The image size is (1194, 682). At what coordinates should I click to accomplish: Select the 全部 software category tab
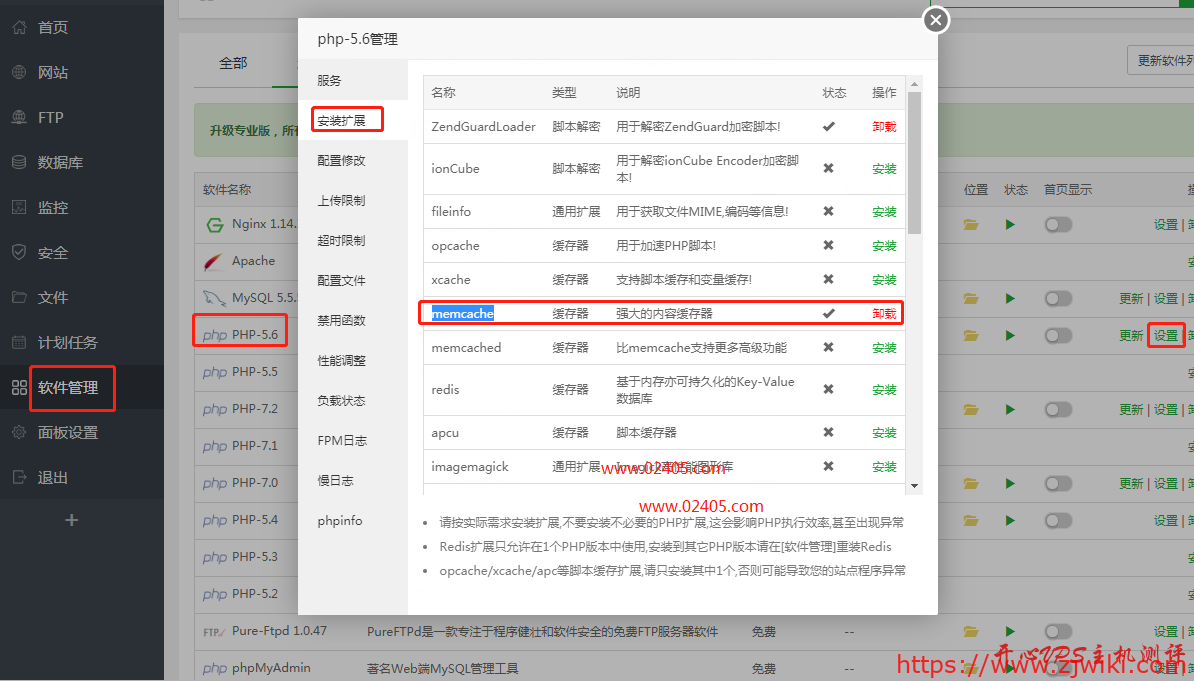[233, 63]
